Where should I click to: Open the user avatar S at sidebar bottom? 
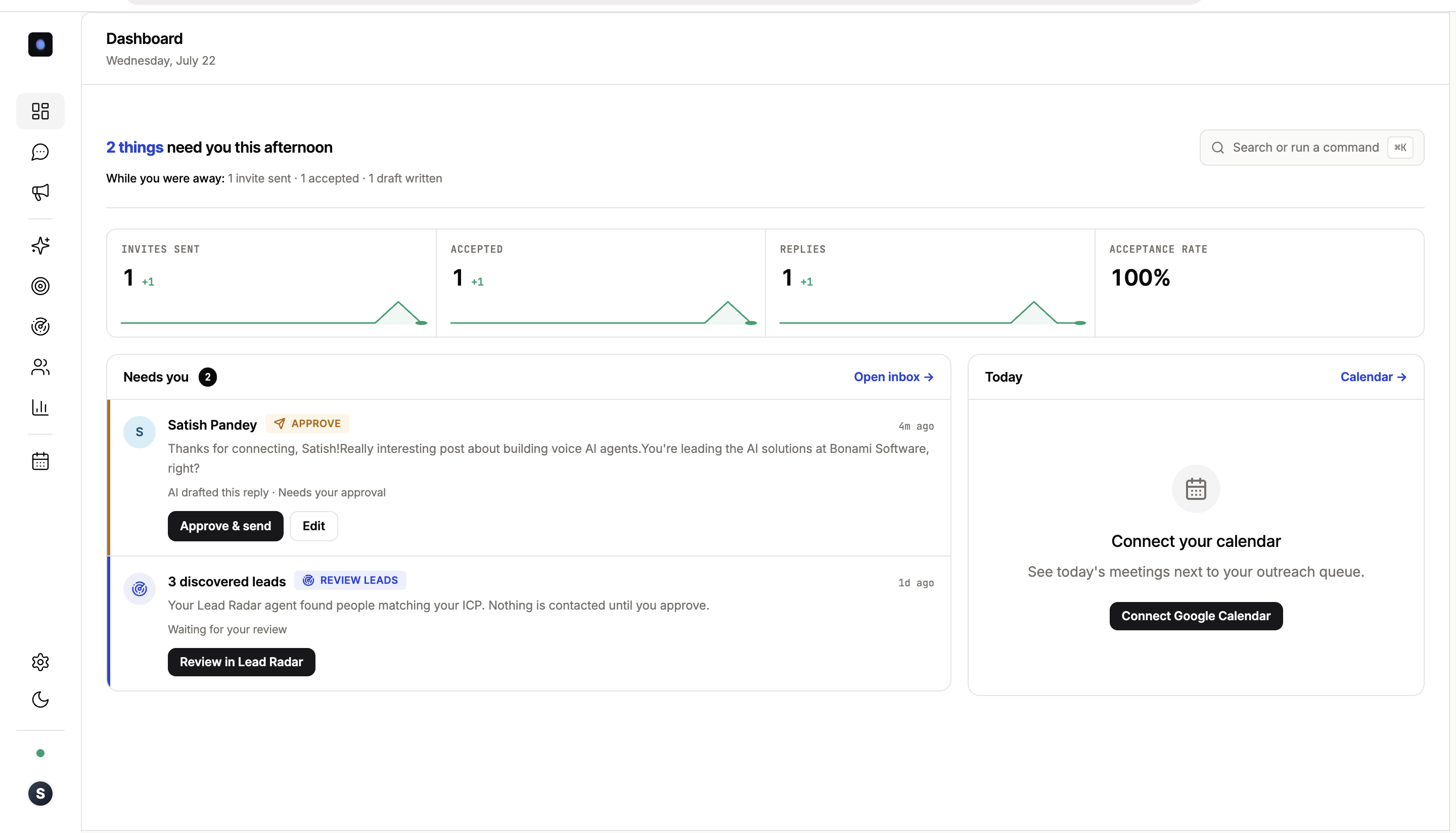click(40, 794)
